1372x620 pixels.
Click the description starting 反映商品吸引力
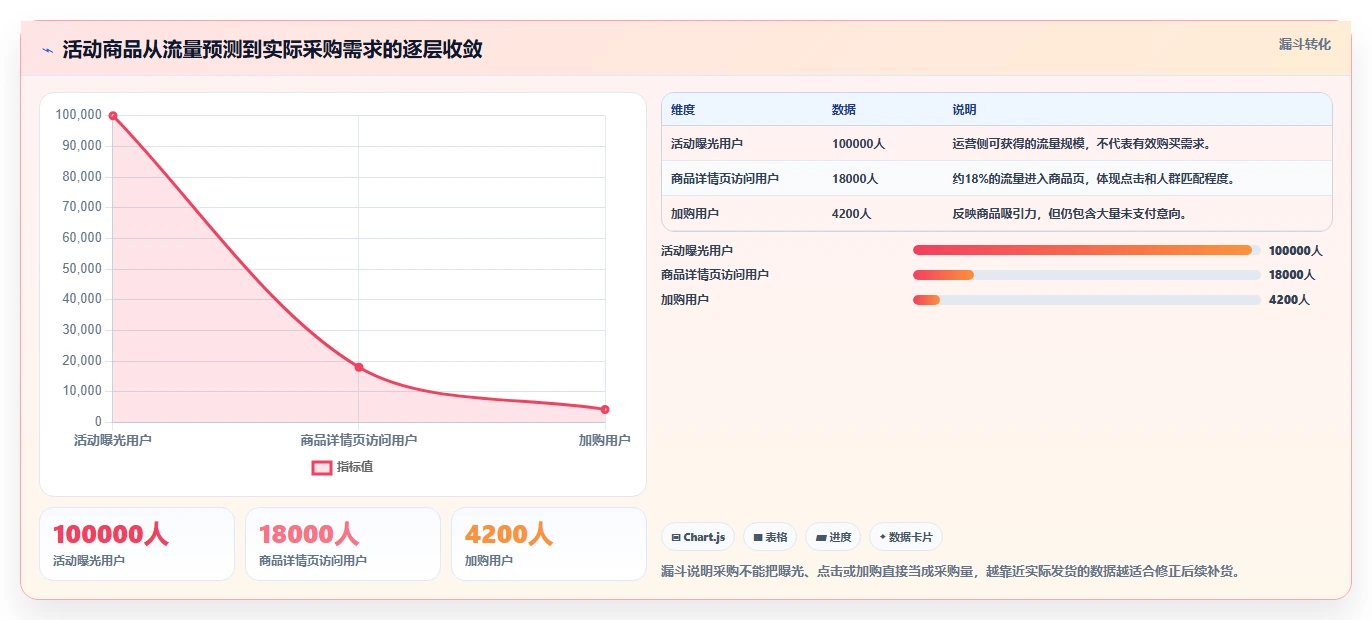pos(1070,214)
